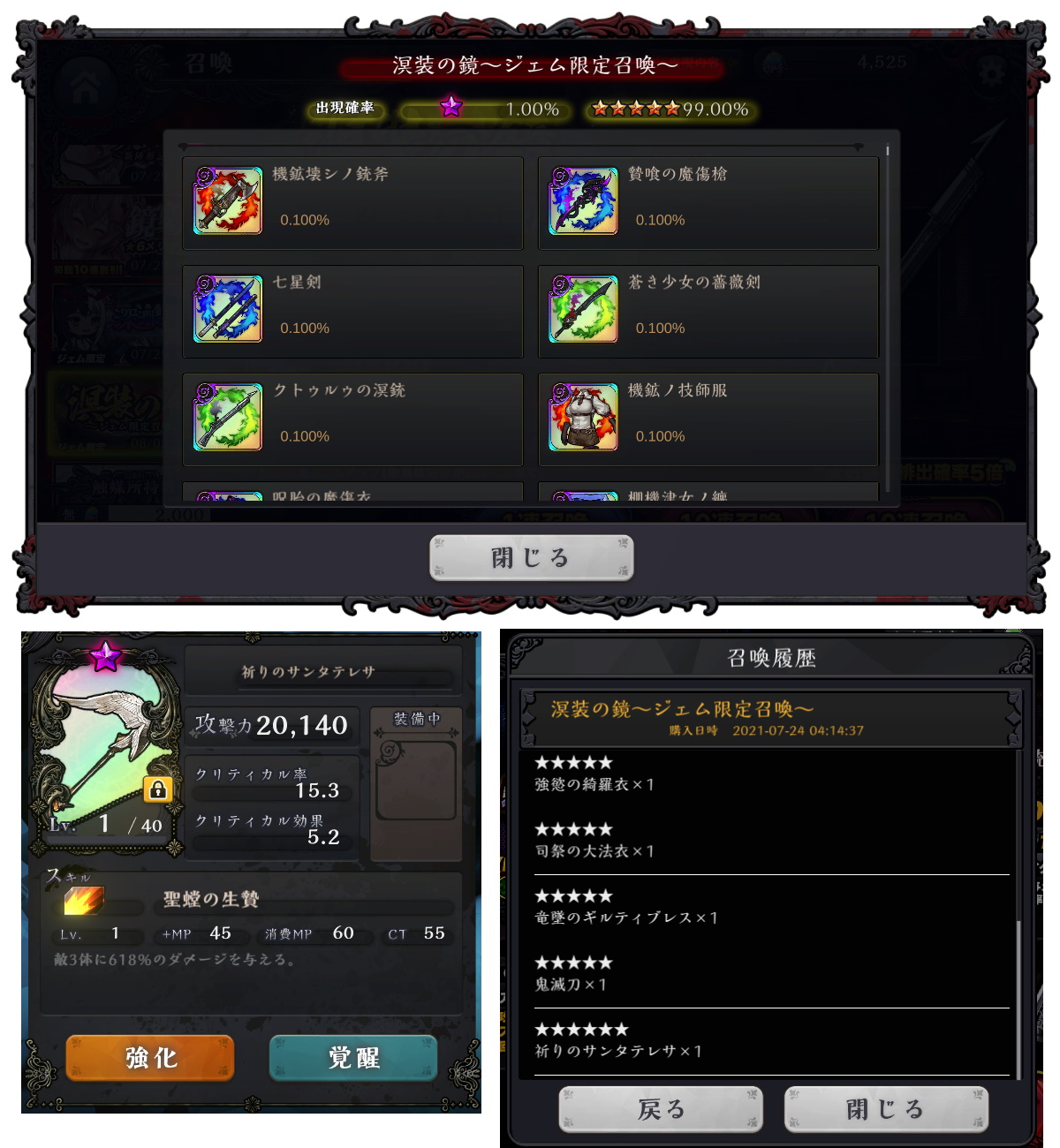The height and width of the screenshot is (1148, 1060).
Task: Click the orange 強化 enhance button
Action: click(150, 1057)
